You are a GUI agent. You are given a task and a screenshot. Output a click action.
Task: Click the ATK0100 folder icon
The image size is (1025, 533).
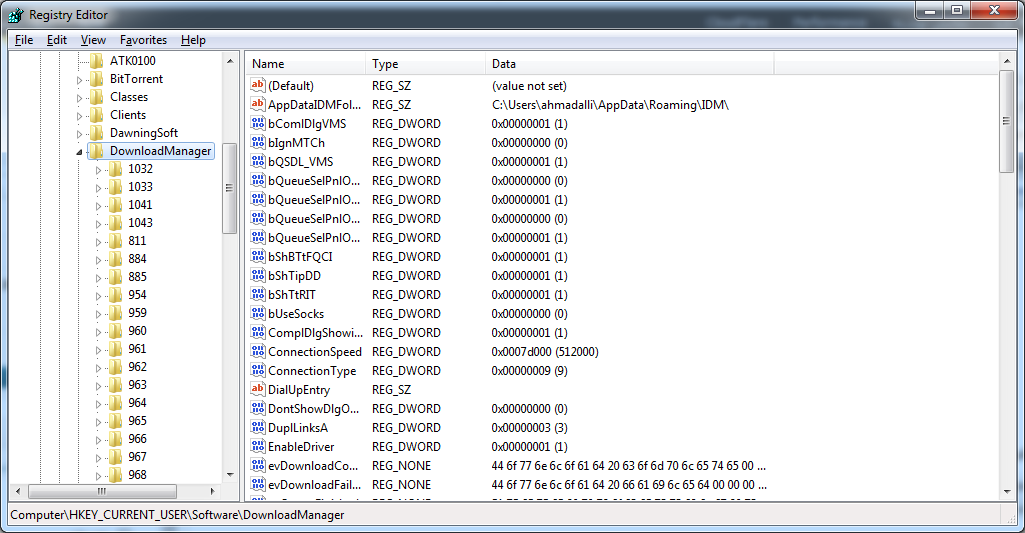tap(97, 61)
